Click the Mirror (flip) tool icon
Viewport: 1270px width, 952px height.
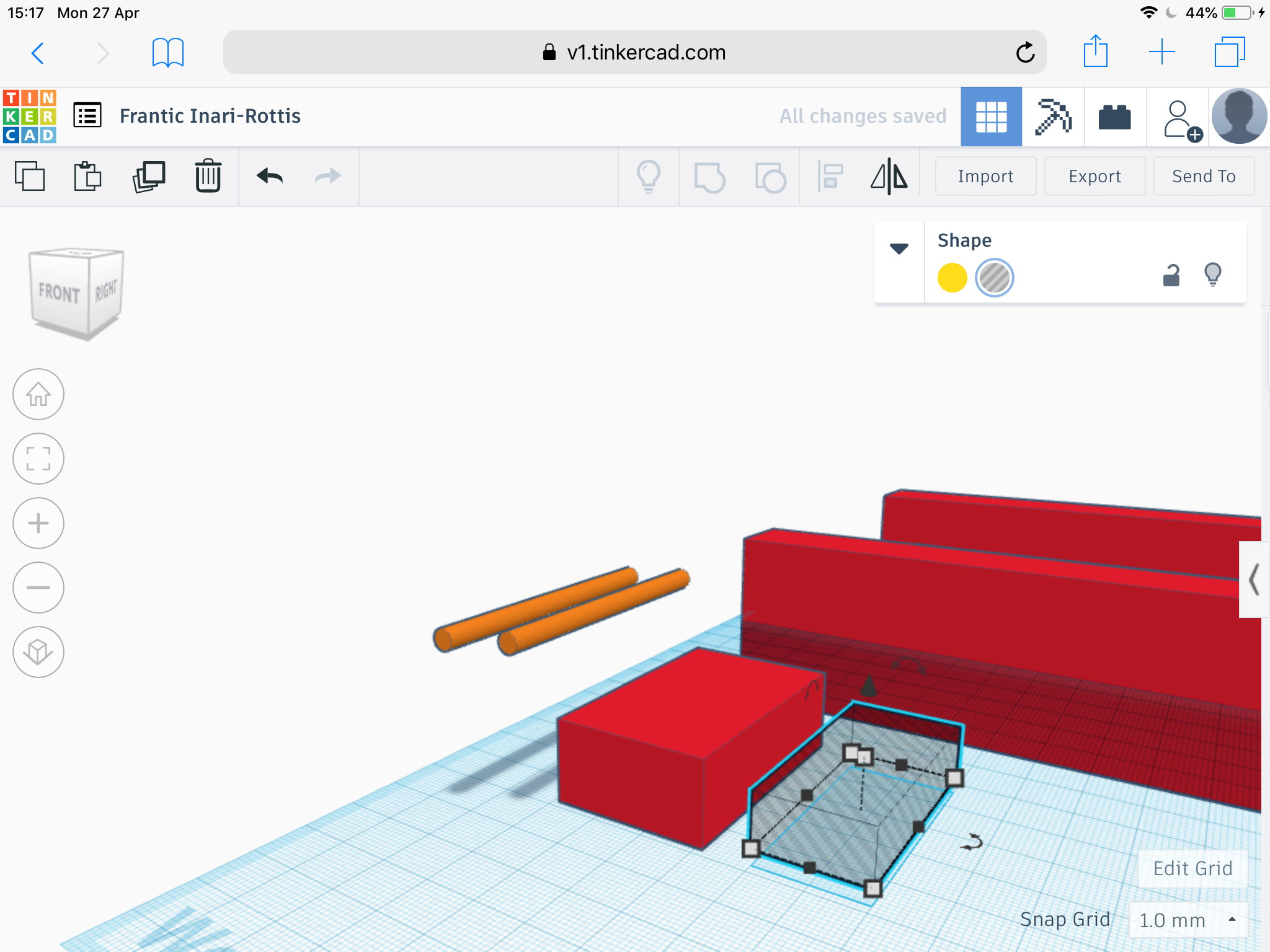[x=889, y=176]
